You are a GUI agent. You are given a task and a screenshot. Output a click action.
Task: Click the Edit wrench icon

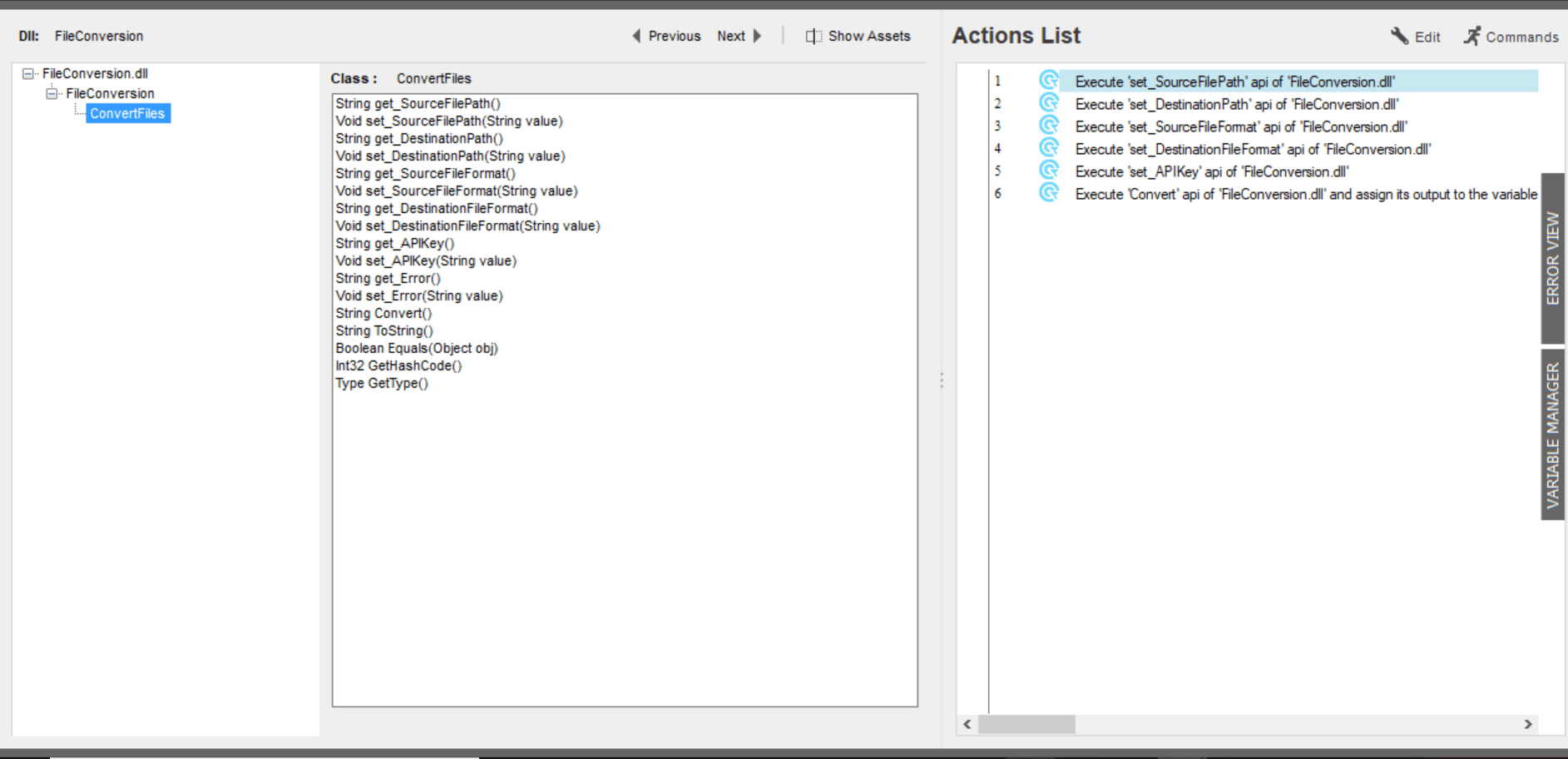click(x=1400, y=36)
